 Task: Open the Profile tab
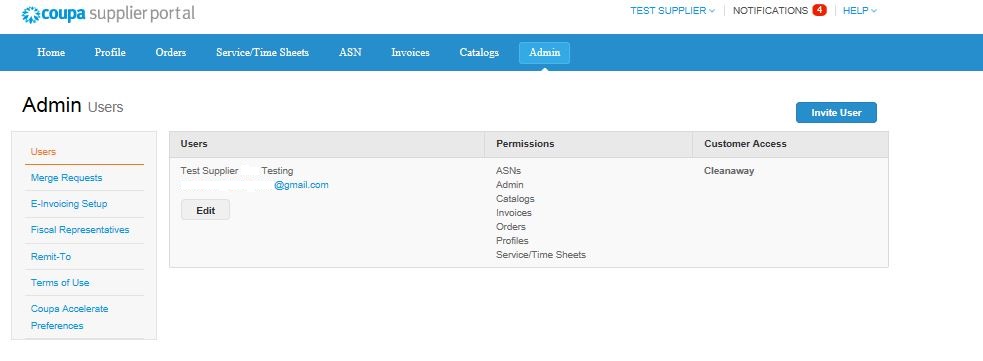click(110, 53)
